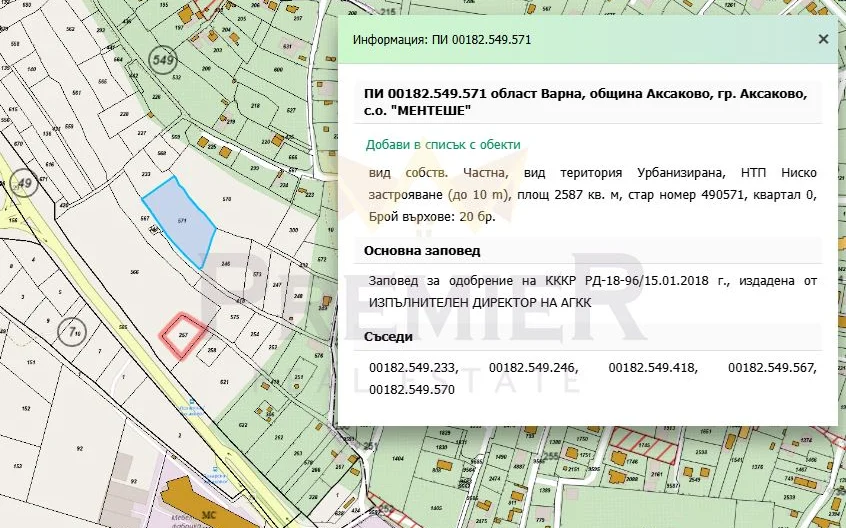
Task: Select the blue highlighted parcel 571
Action: (x=181, y=222)
